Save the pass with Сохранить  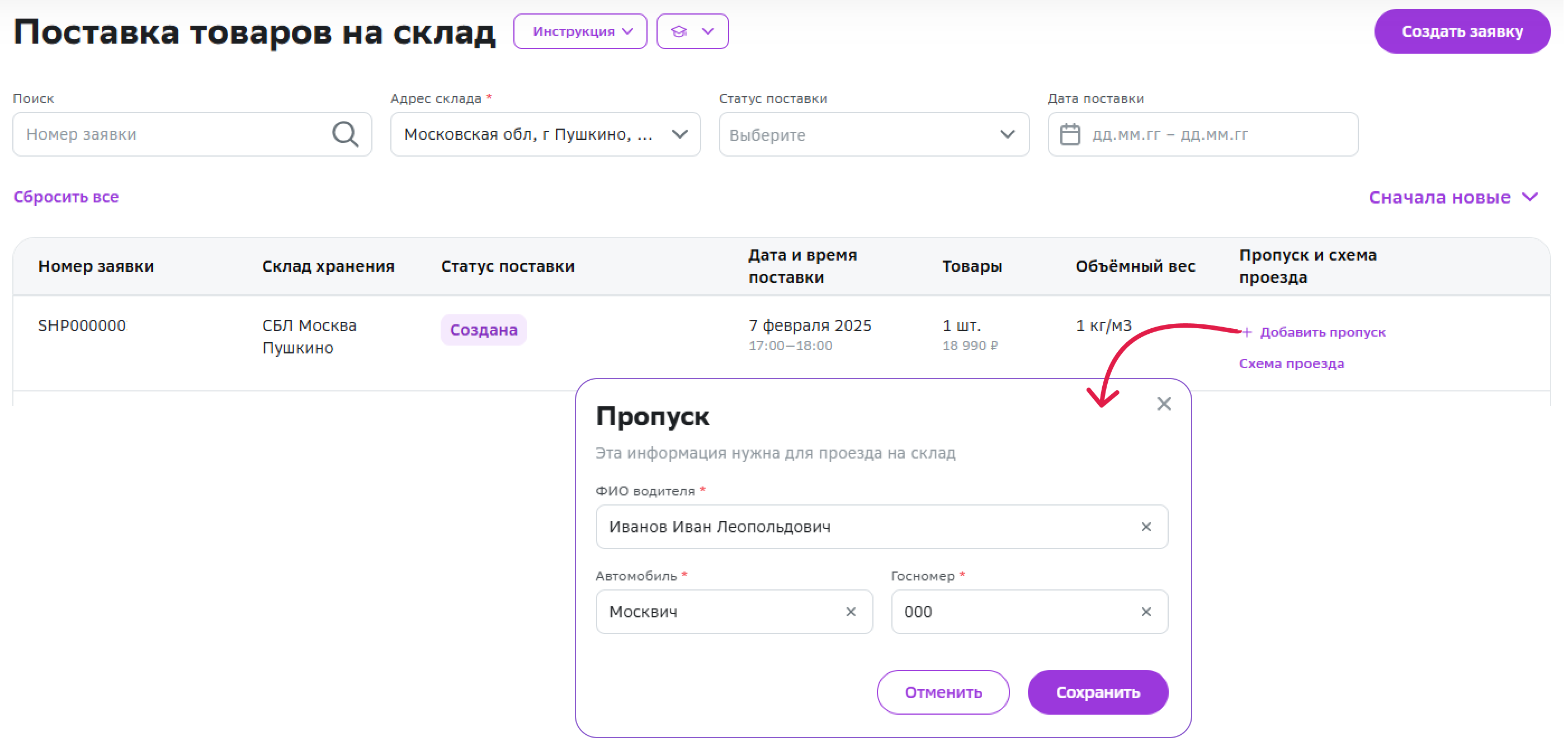(1097, 692)
